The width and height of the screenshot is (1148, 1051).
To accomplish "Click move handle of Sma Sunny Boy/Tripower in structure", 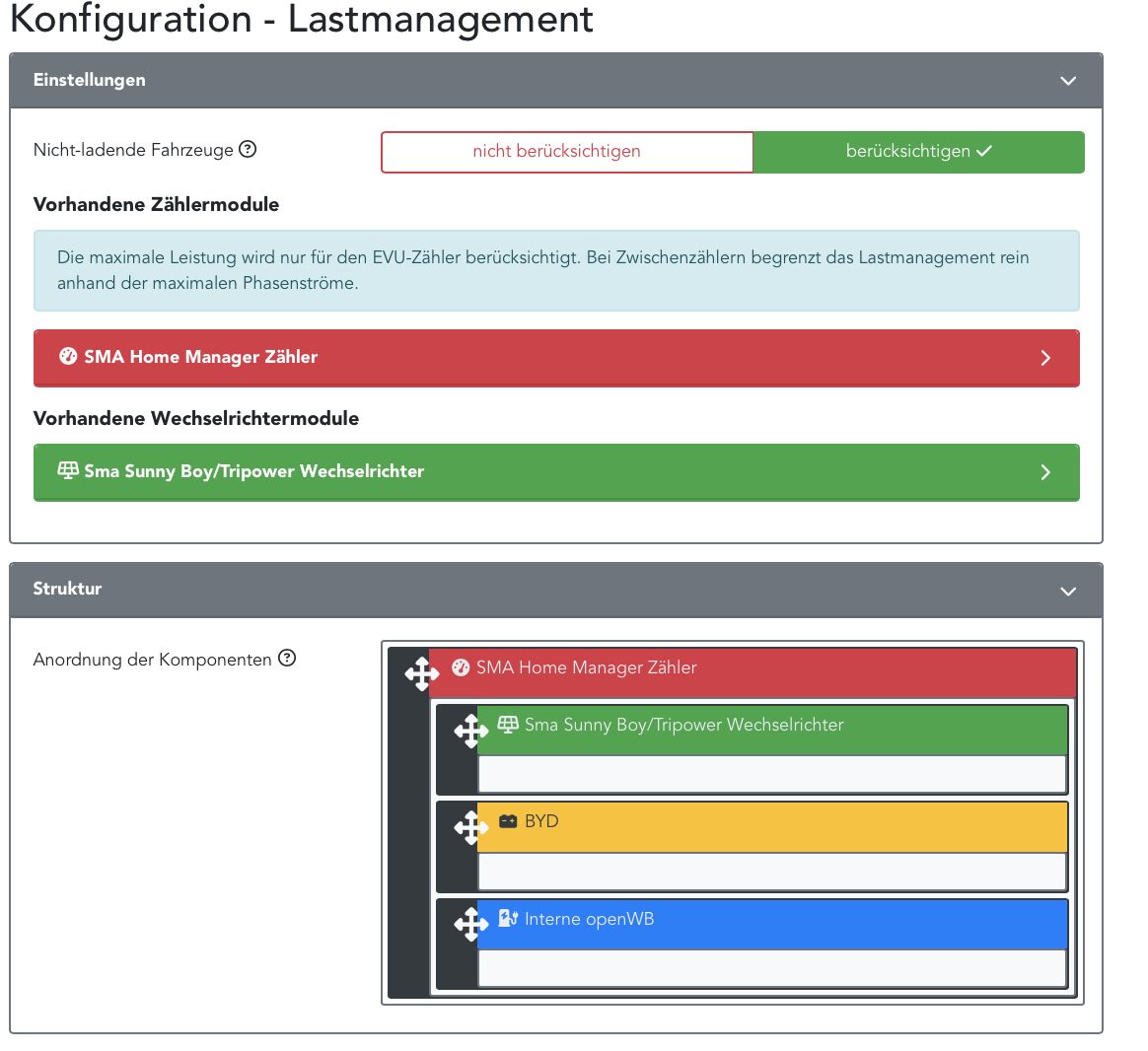I will click(470, 731).
